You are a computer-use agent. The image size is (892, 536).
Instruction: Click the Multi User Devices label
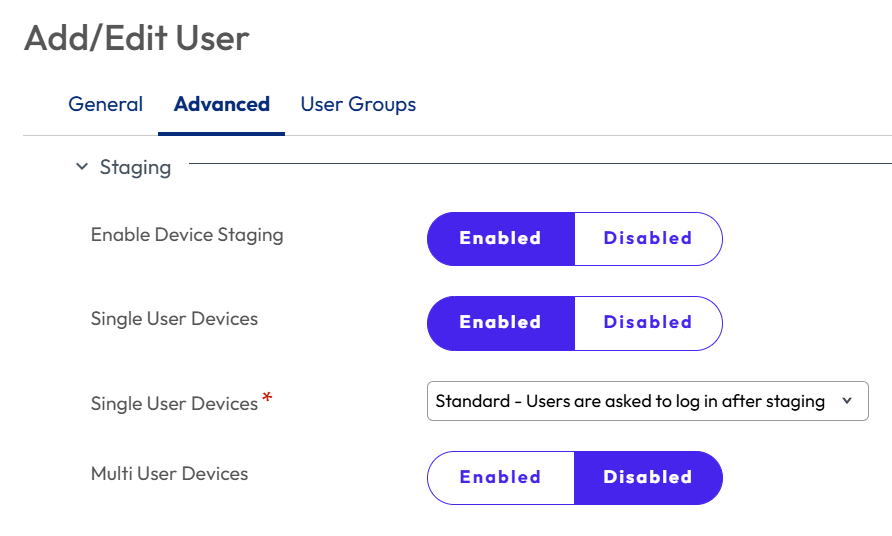[169, 473]
